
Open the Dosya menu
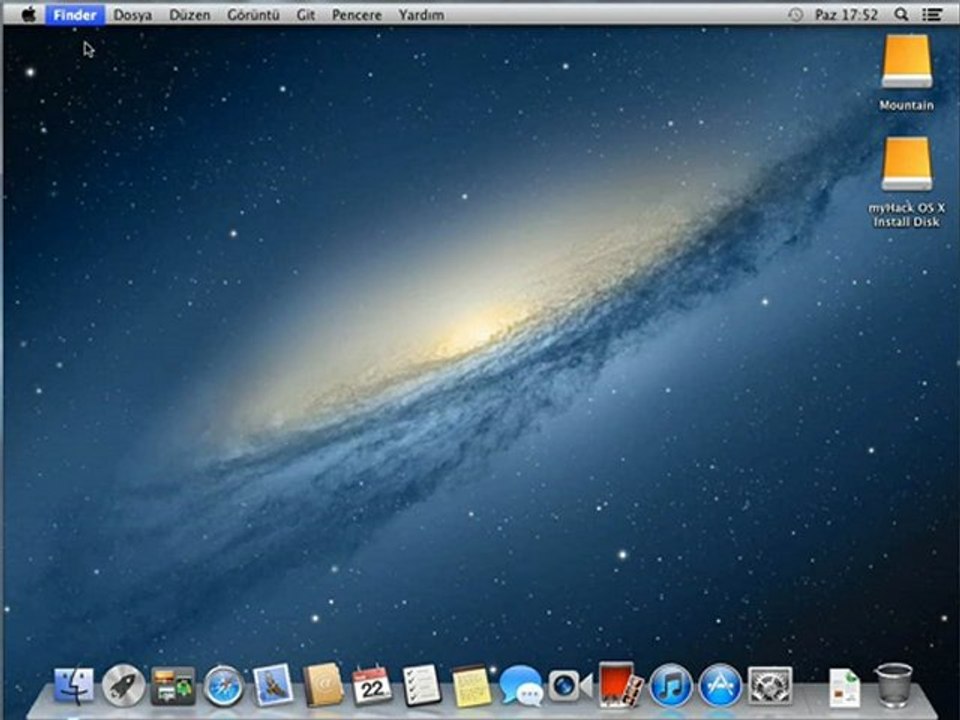pos(132,15)
